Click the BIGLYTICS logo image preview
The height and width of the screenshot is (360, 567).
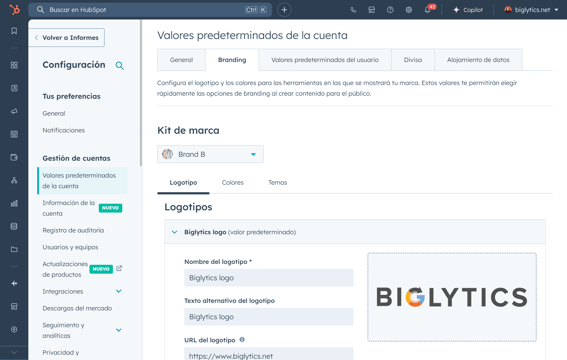(452, 297)
